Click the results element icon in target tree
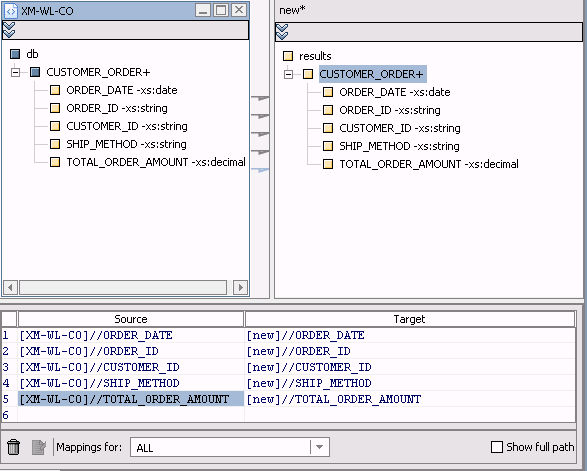This screenshot has width=587, height=471. 288,56
